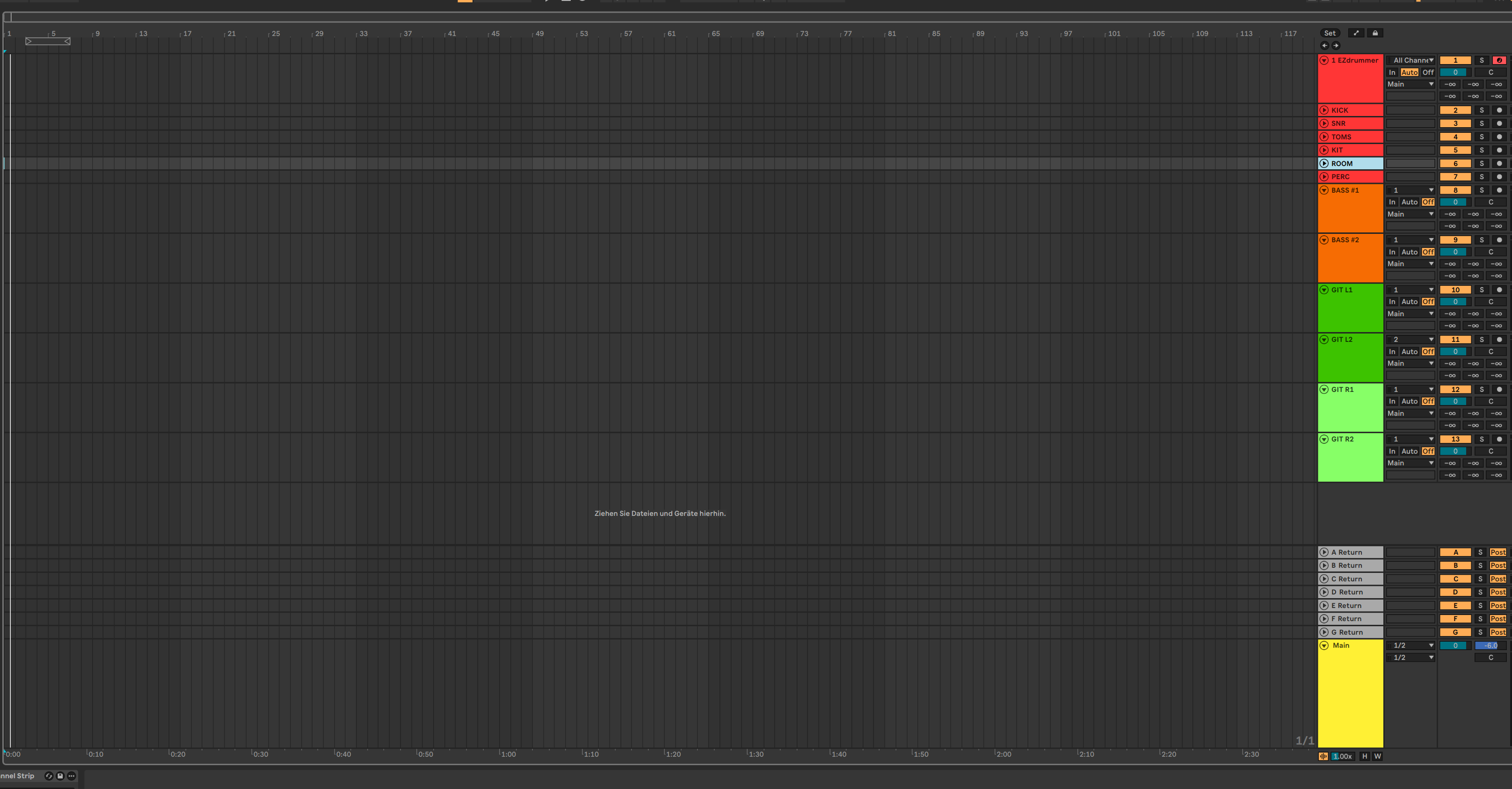Jump to previous locator arrow
The image size is (1512, 789).
coord(1325,45)
